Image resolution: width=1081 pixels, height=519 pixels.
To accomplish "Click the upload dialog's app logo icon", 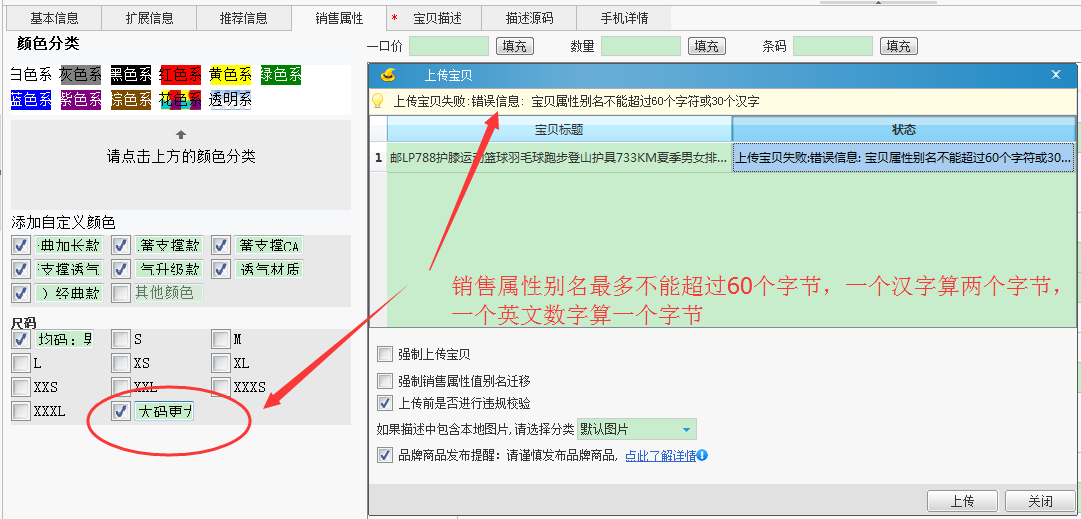I will [388, 75].
